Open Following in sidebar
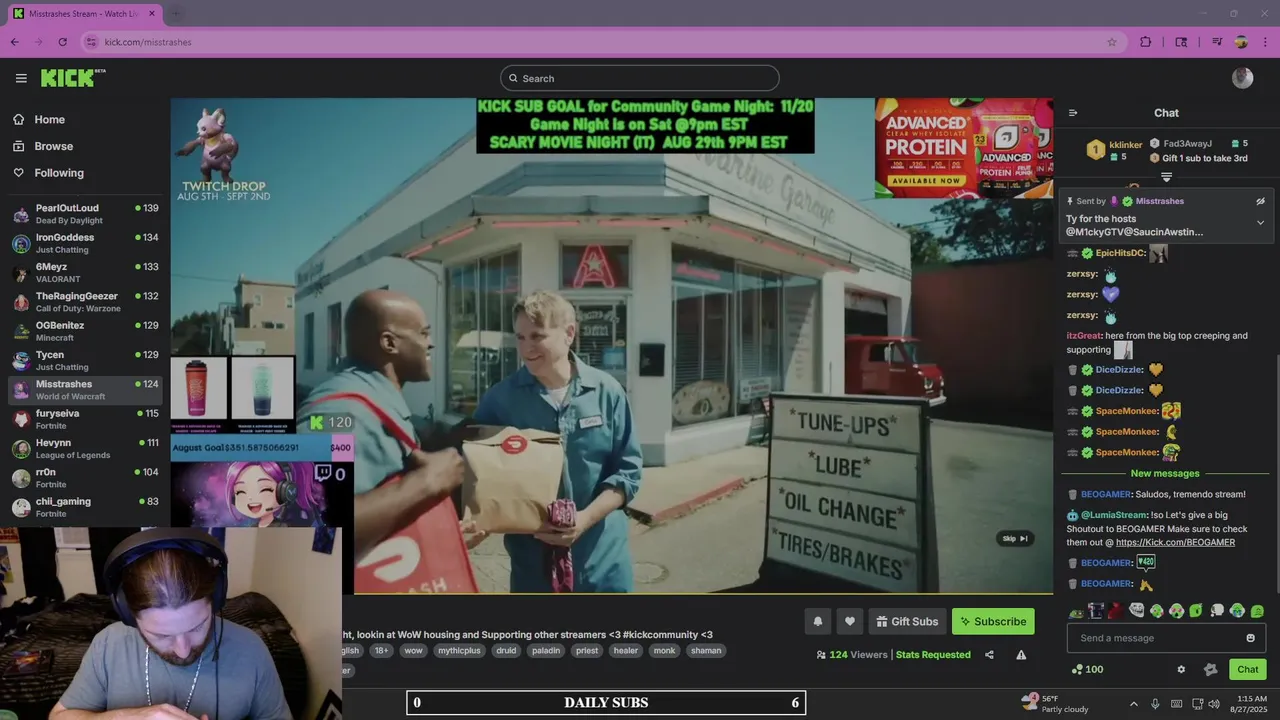 (58, 173)
